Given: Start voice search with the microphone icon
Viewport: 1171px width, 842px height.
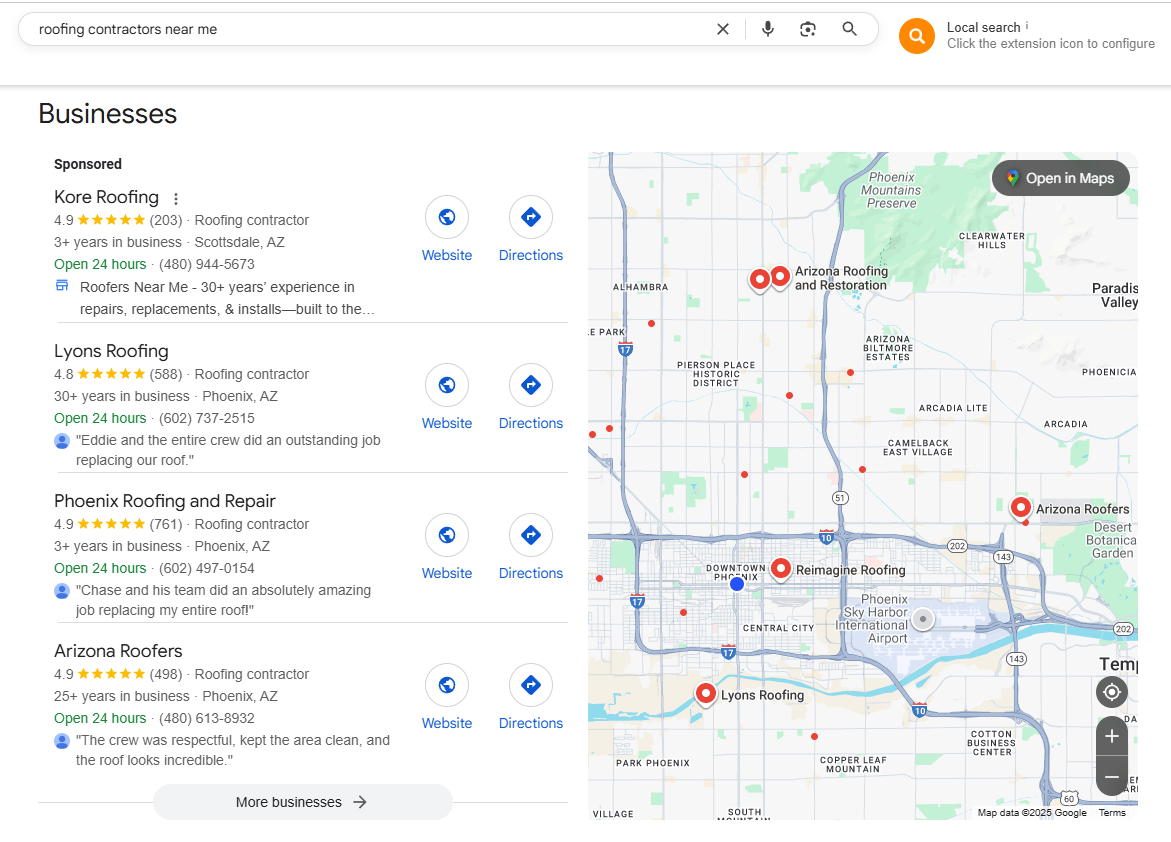Looking at the screenshot, I should click(768, 29).
